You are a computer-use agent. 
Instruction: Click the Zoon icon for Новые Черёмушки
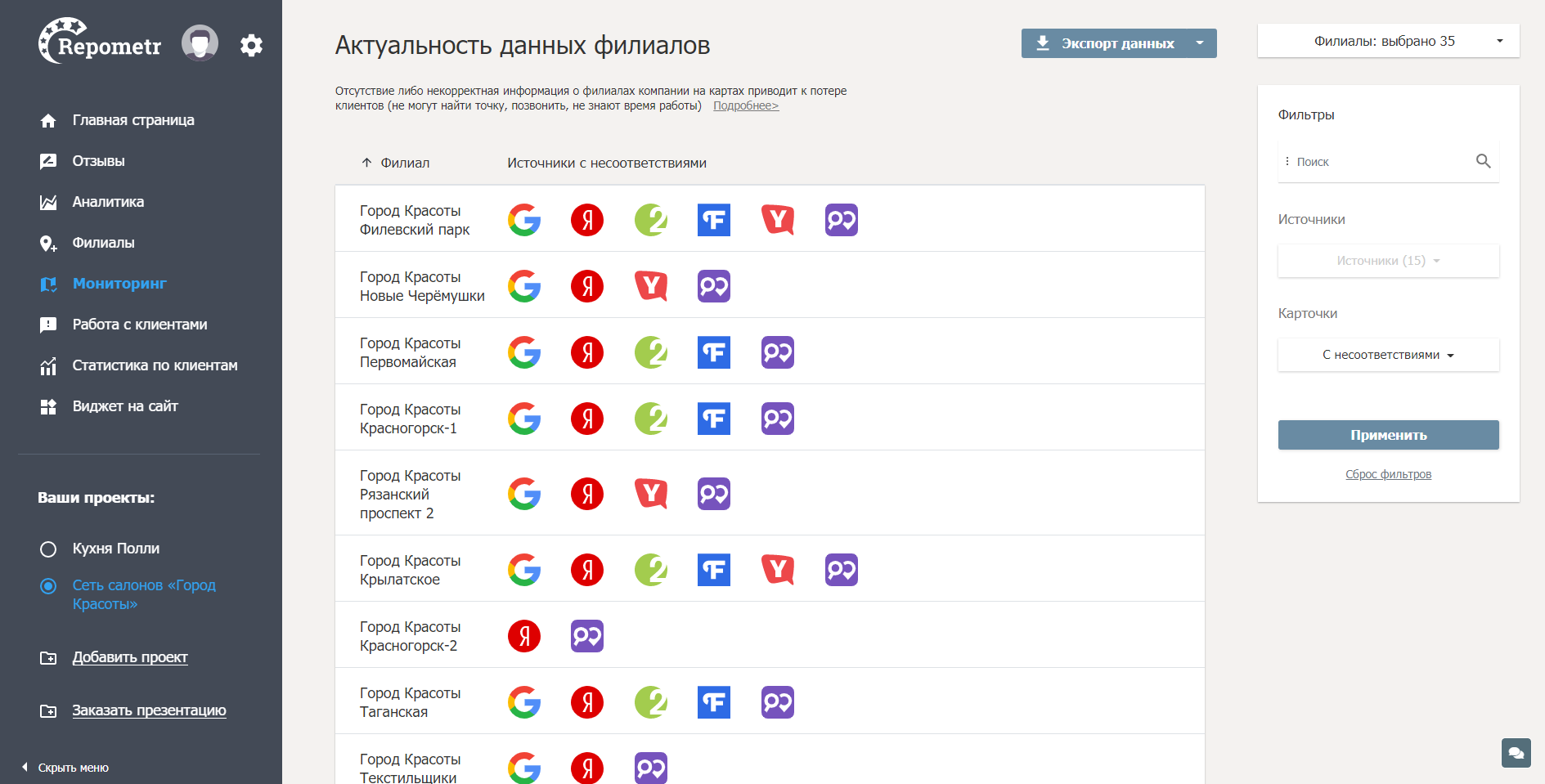pos(714,286)
